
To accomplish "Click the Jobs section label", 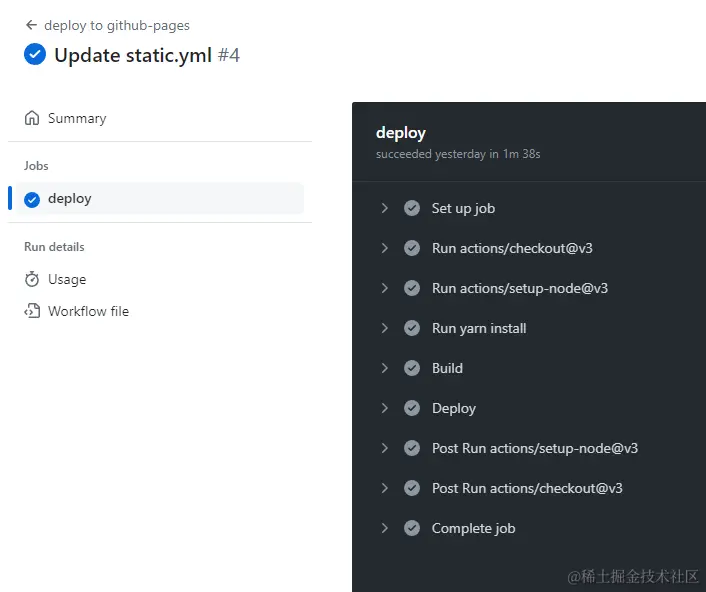I will [36, 166].
